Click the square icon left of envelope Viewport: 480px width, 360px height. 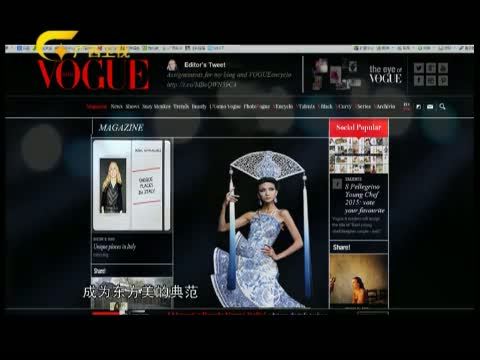pos(418,107)
